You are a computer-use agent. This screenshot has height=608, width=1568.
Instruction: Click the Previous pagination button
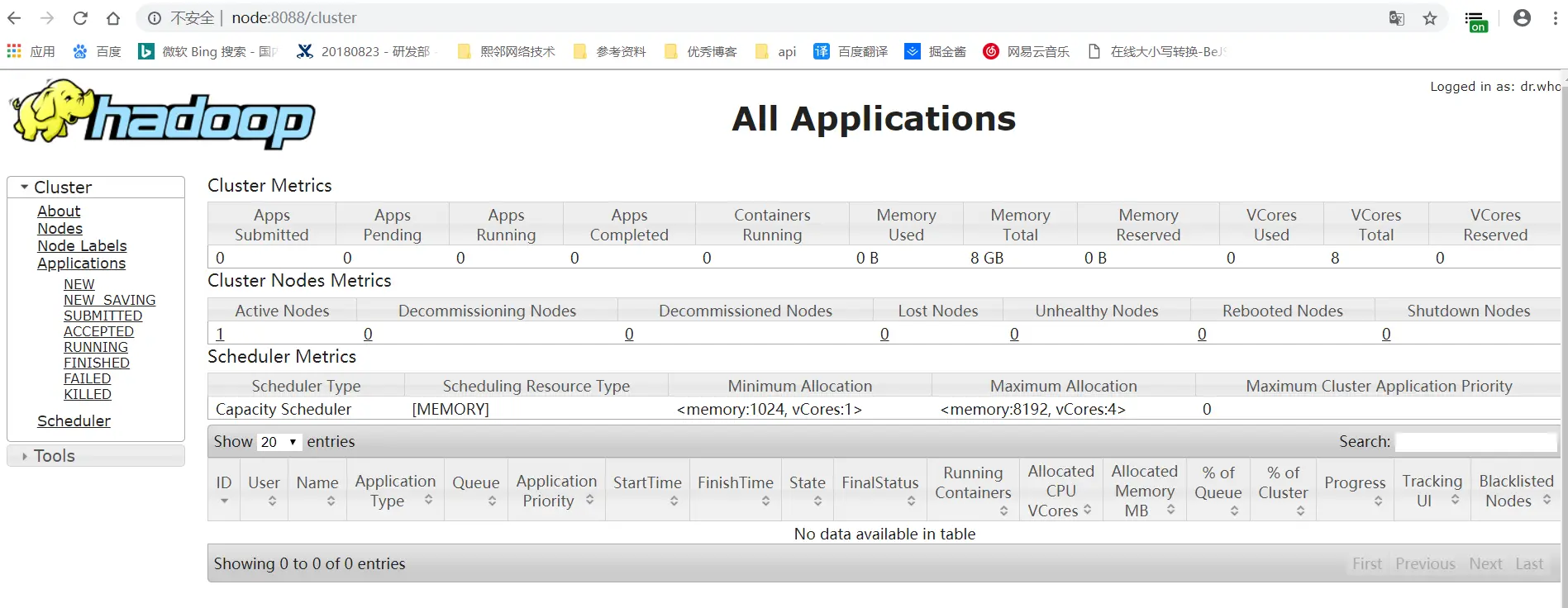point(1425,563)
